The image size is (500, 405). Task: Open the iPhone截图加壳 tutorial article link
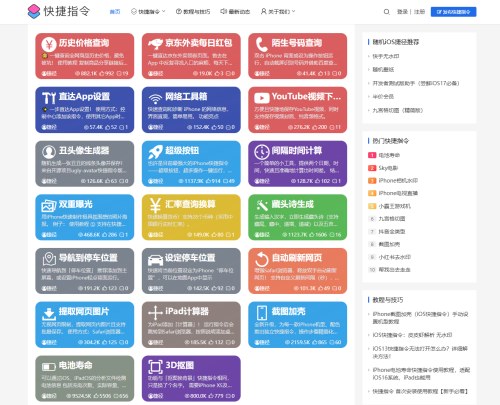420,318
